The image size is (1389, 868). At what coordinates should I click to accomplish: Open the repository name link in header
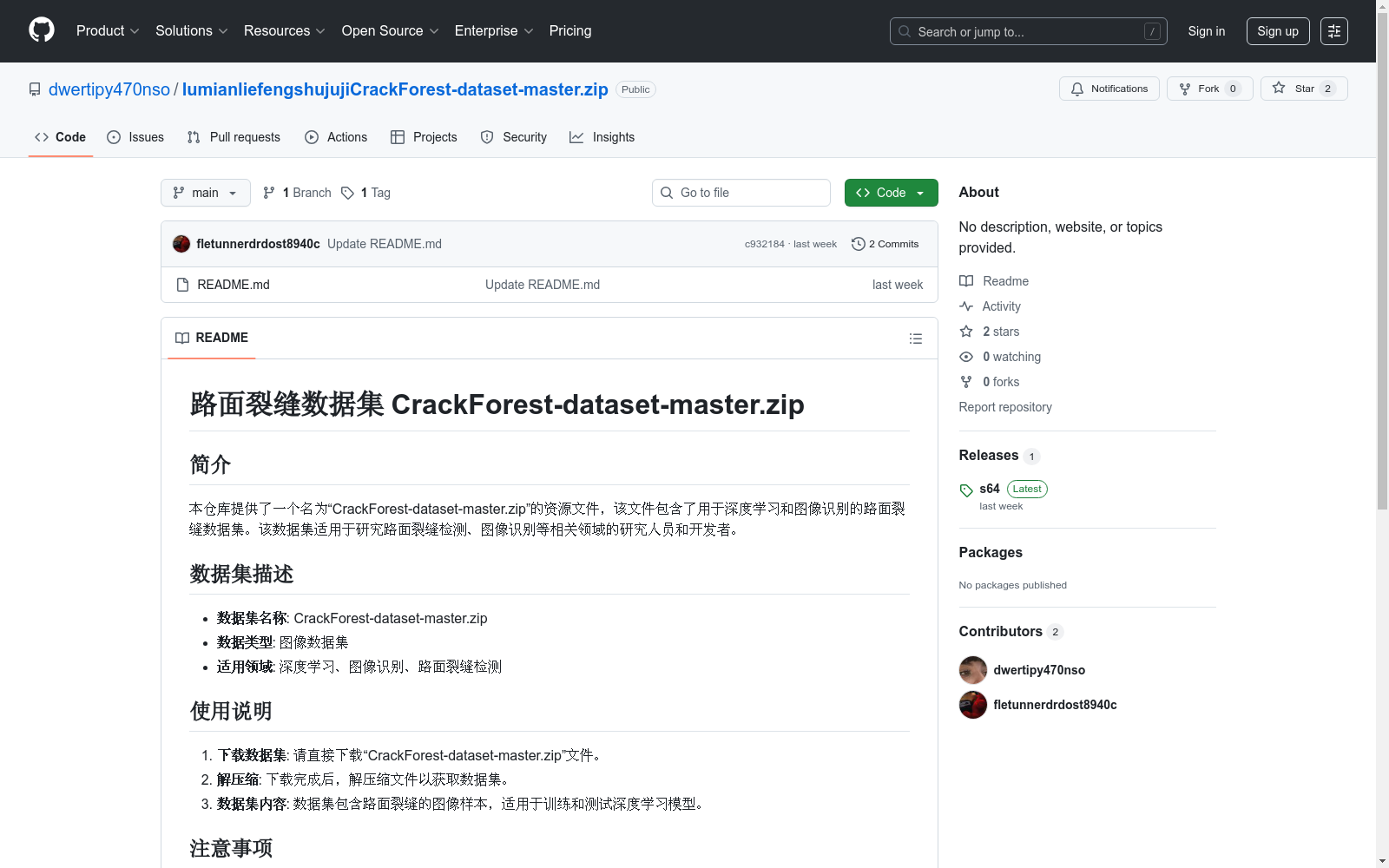(x=395, y=89)
